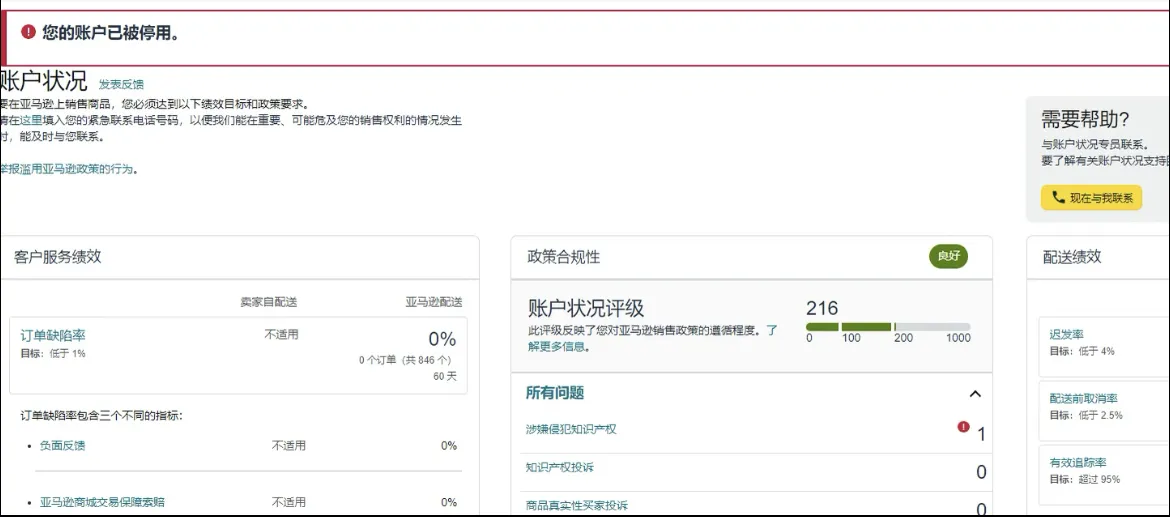1170x517 pixels.
Task: Click the 政策合规性 panel title
Action: (563, 257)
